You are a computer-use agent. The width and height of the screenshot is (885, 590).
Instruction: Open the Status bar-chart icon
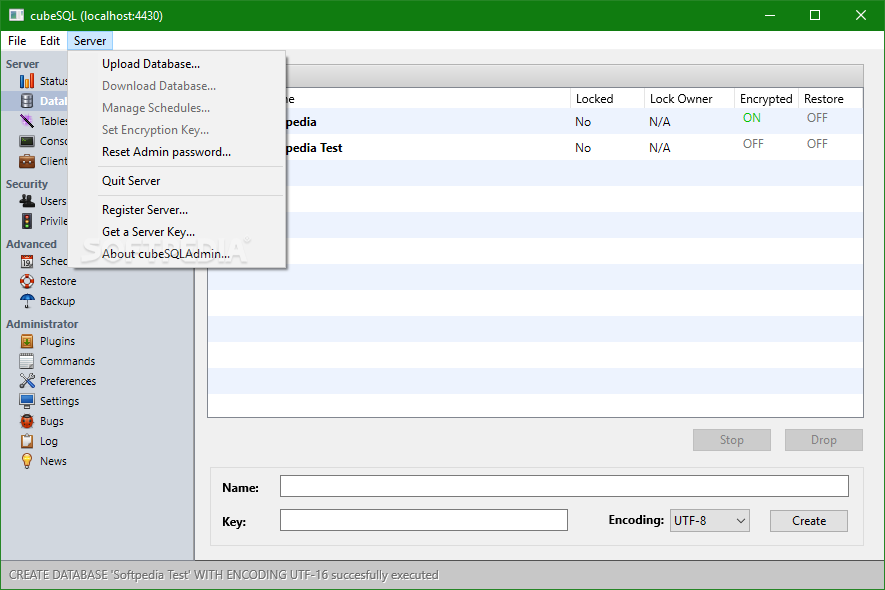tap(27, 81)
